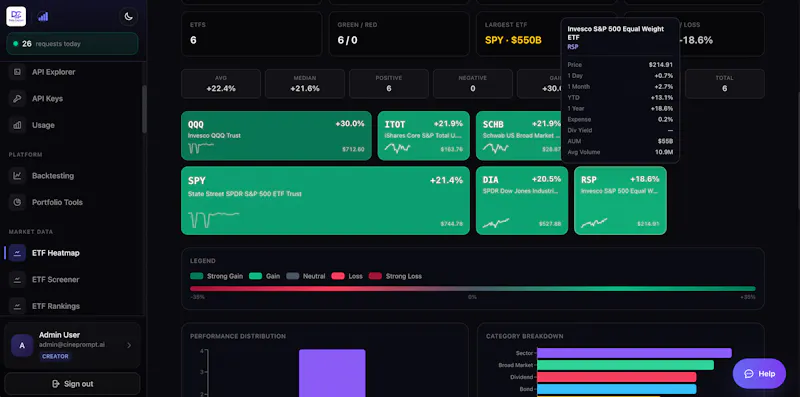Click the Largest ETF SPY $550B value
Screen dimensions: 800x397
pyautogui.click(x=513, y=40)
